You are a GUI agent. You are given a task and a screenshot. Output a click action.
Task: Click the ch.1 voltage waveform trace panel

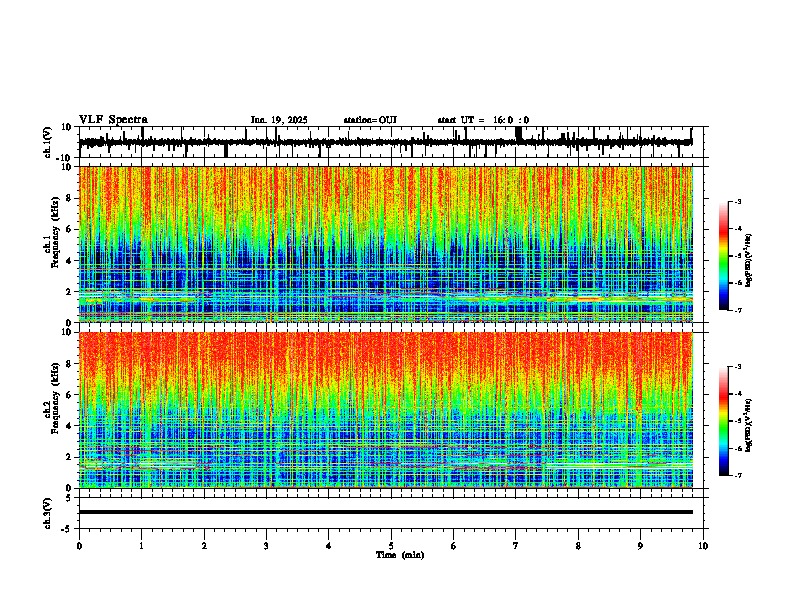tap(390, 142)
